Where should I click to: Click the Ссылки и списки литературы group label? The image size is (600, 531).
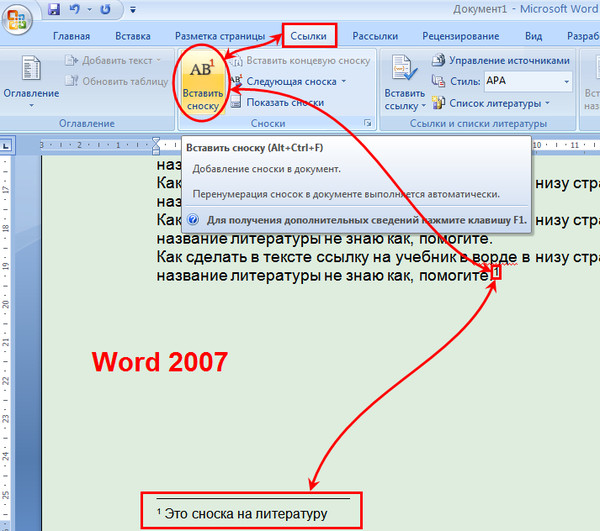(x=478, y=123)
